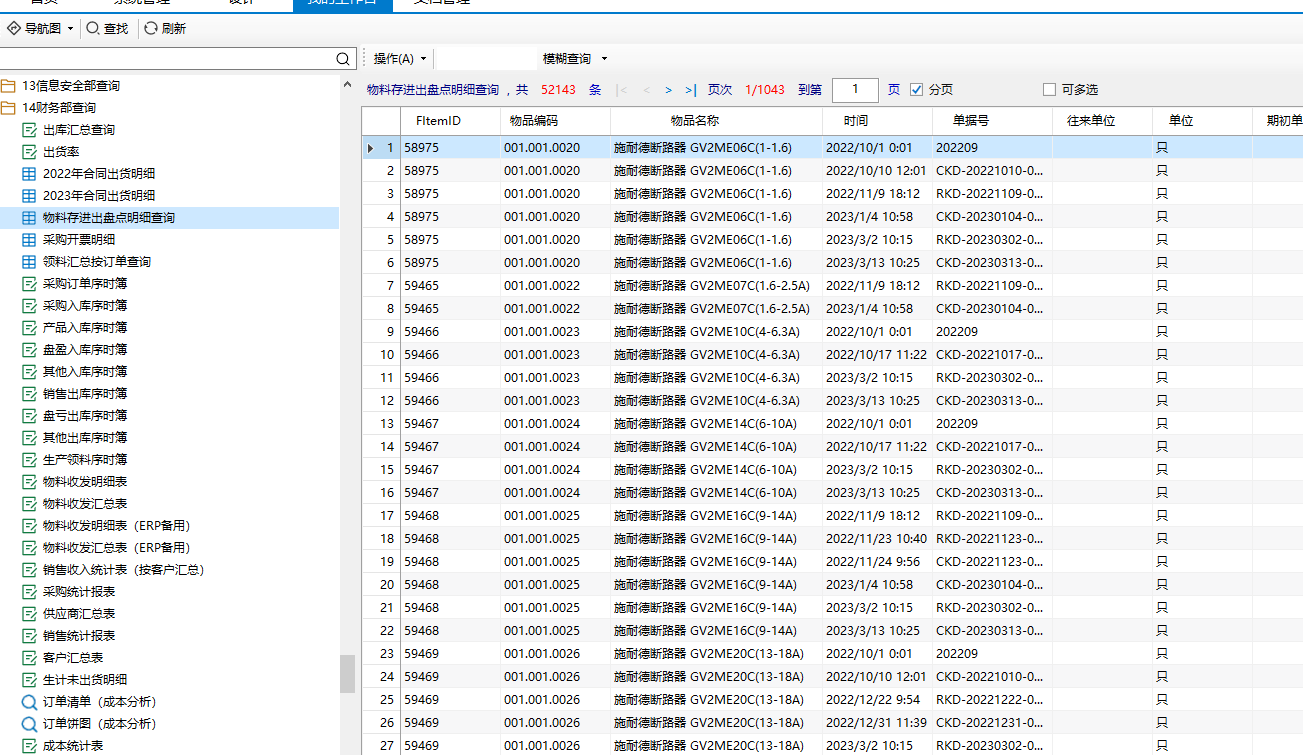The image size is (1303, 755).
Task: Open 2022年合同出货明细 table item
Action: [98, 174]
